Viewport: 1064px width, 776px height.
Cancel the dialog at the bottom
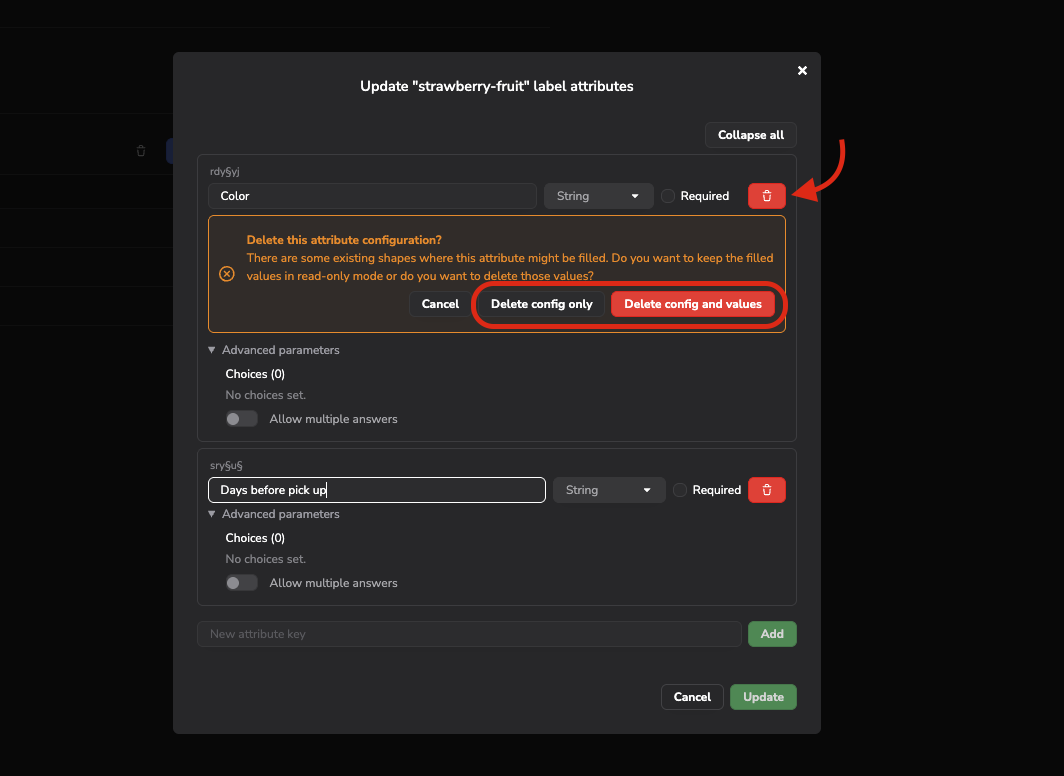point(692,697)
